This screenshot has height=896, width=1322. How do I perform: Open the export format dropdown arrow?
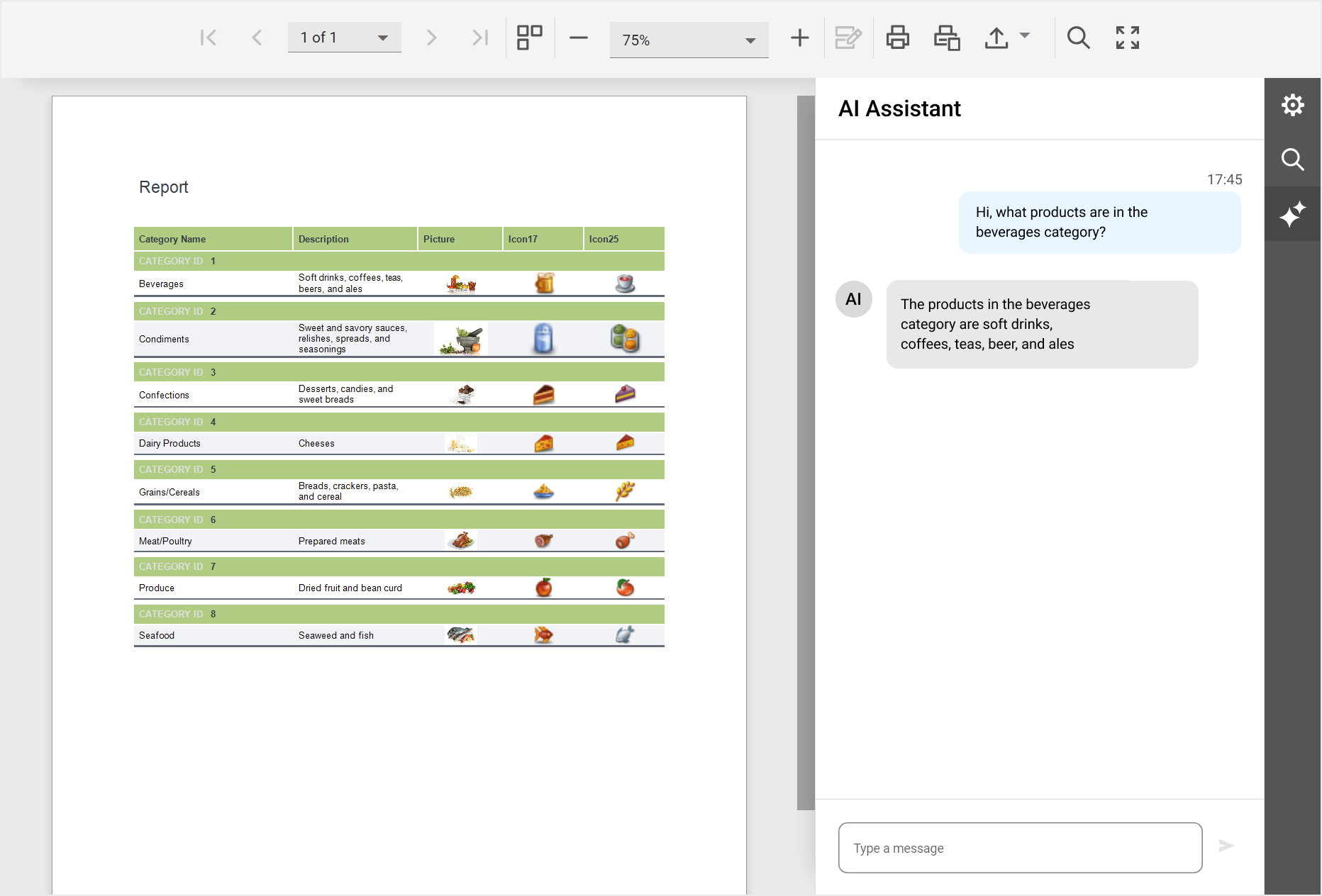(x=1023, y=35)
